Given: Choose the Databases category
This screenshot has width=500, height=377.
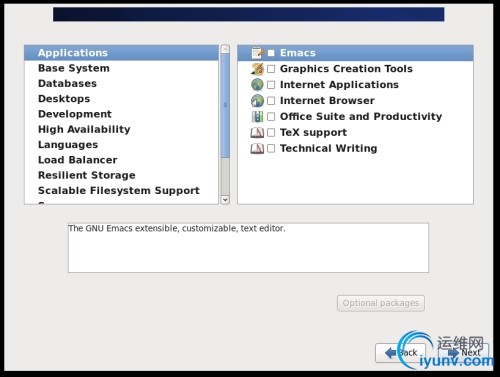Looking at the screenshot, I should [121, 83].
